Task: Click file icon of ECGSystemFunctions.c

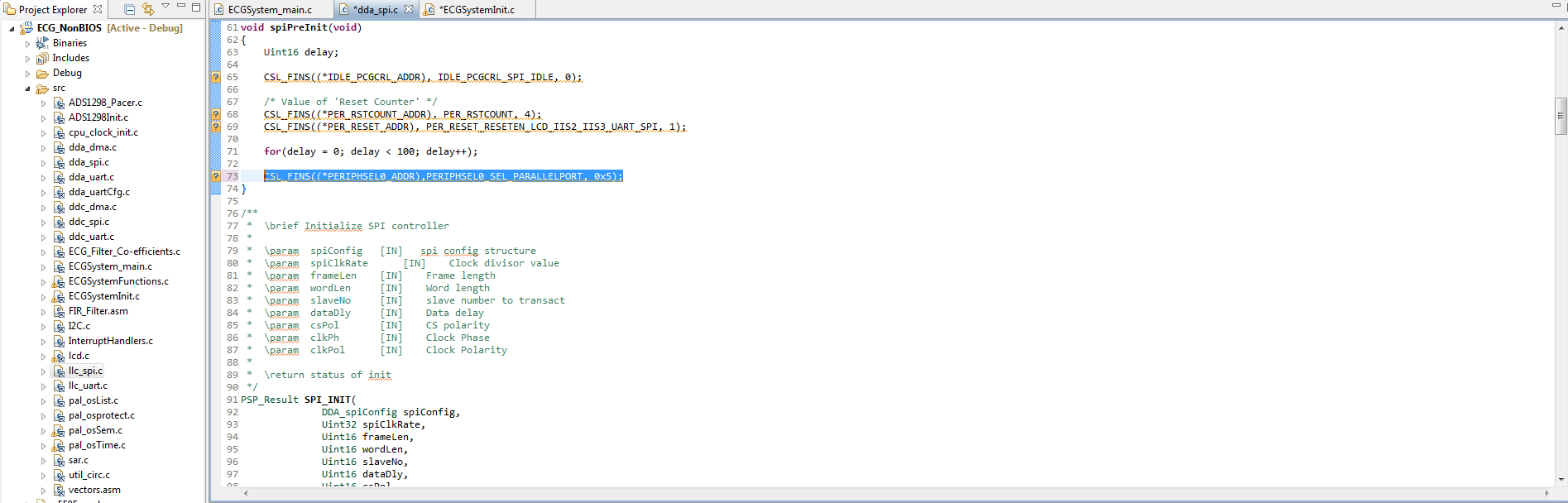Action: coord(59,281)
